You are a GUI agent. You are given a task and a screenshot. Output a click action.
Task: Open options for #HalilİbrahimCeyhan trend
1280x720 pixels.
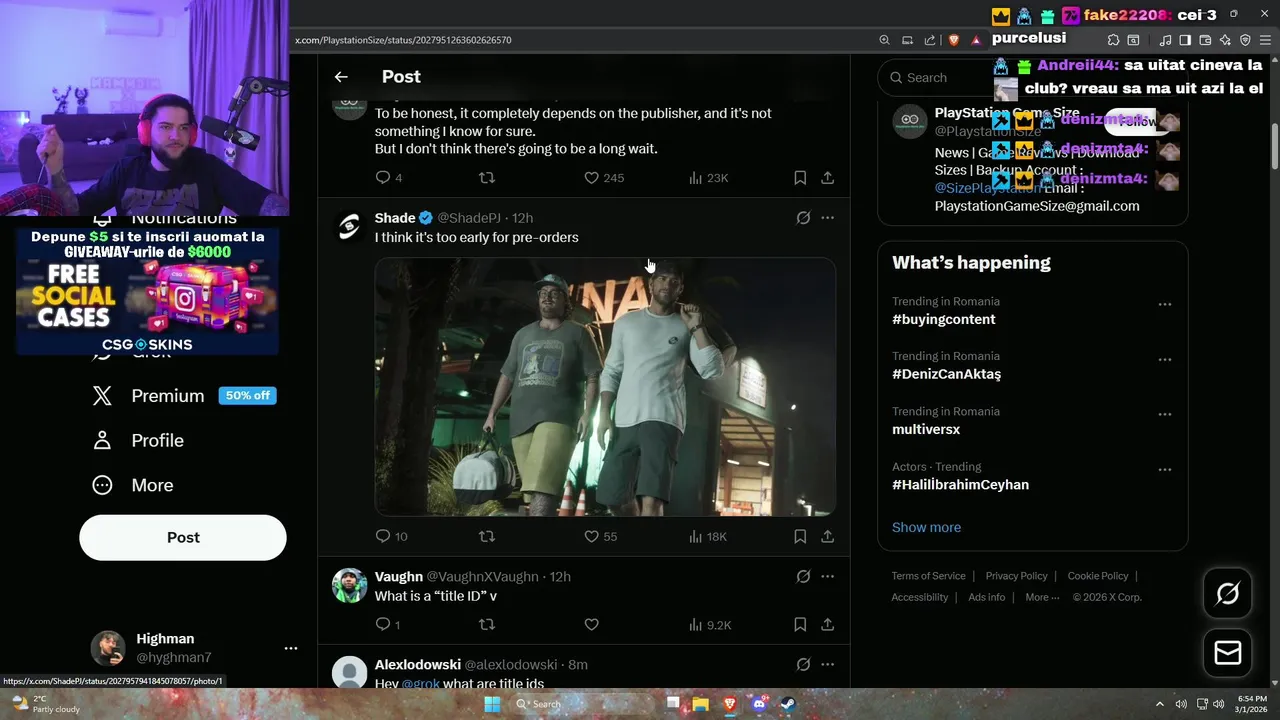(1165, 469)
